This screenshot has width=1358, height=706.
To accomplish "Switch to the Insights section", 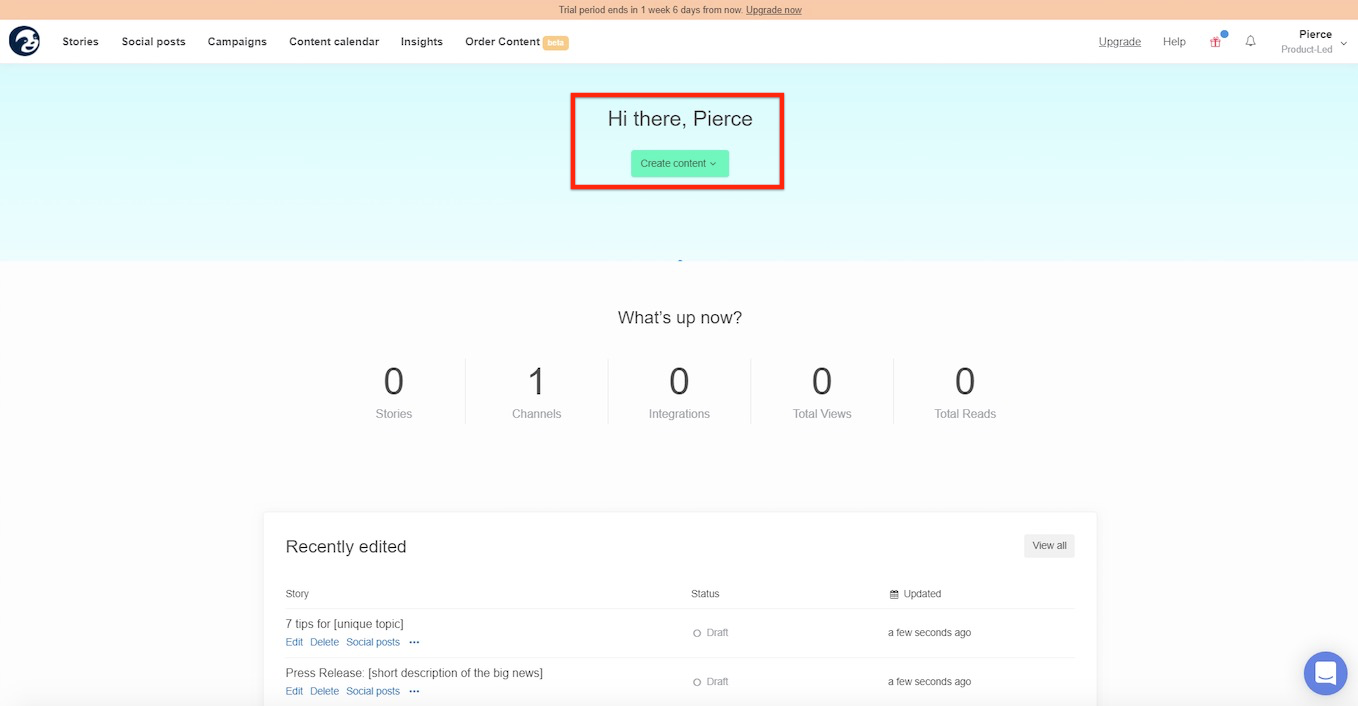I will tap(421, 41).
